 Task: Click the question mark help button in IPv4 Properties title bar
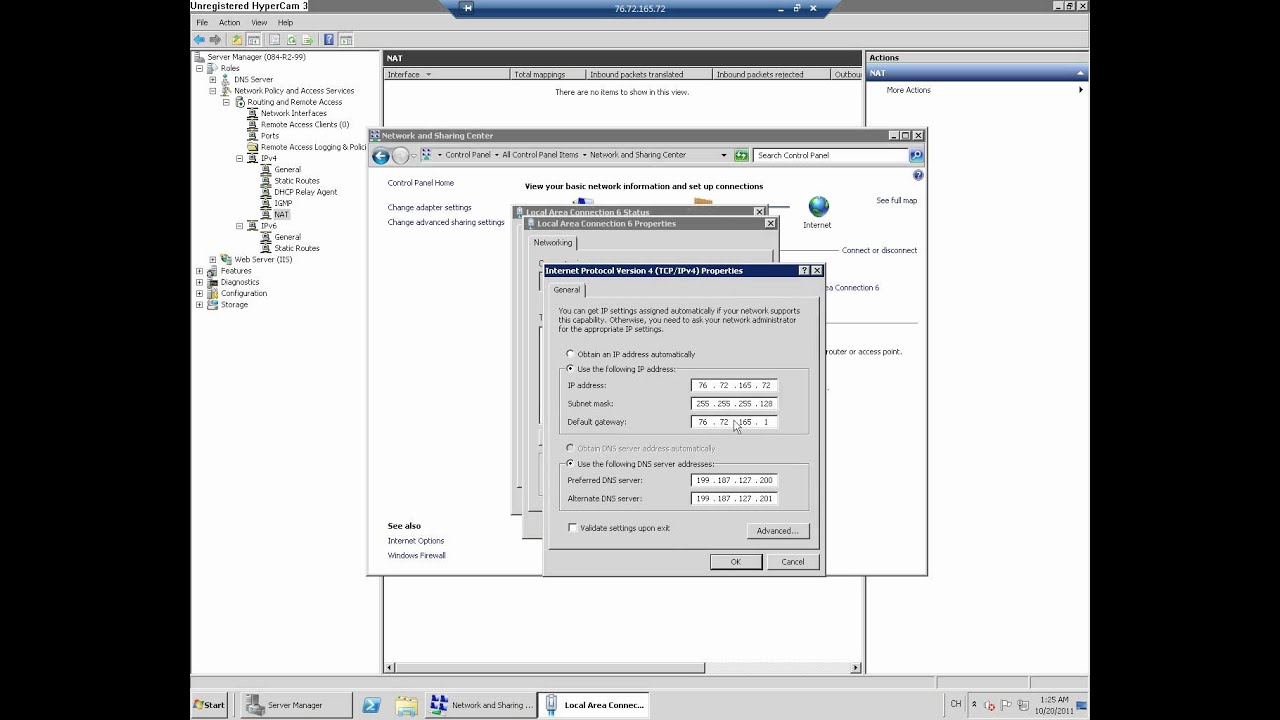click(804, 270)
